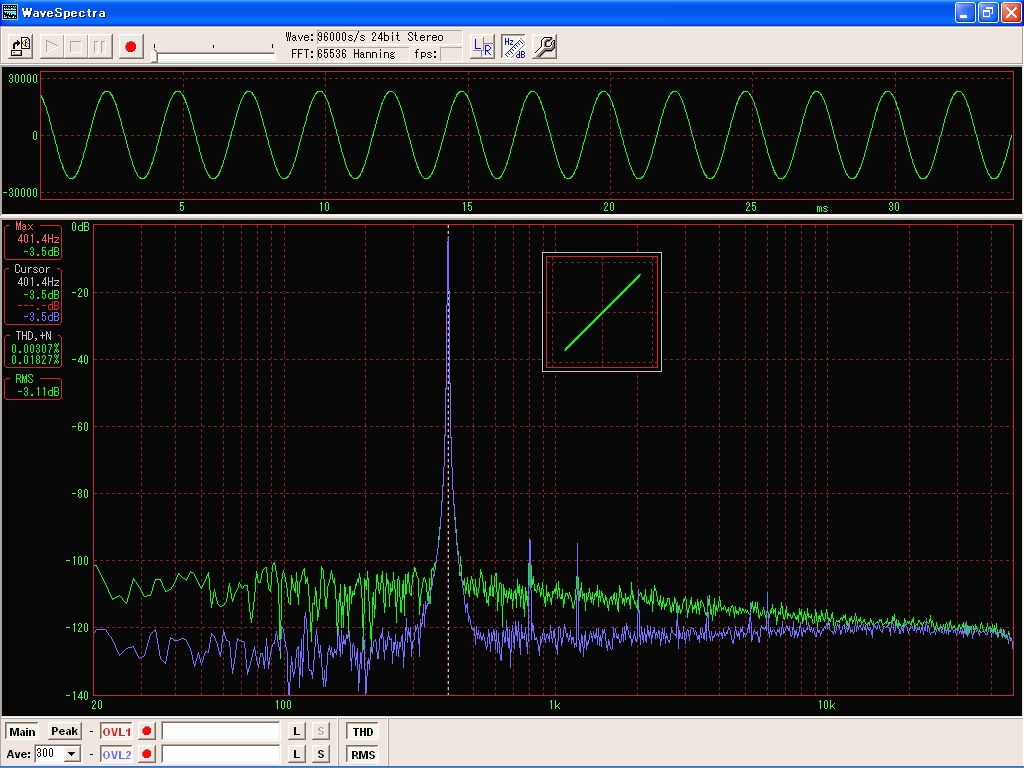The width and height of the screenshot is (1024, 768).
Task: Toggle the RMS display button
Action: tap(363, 754)
